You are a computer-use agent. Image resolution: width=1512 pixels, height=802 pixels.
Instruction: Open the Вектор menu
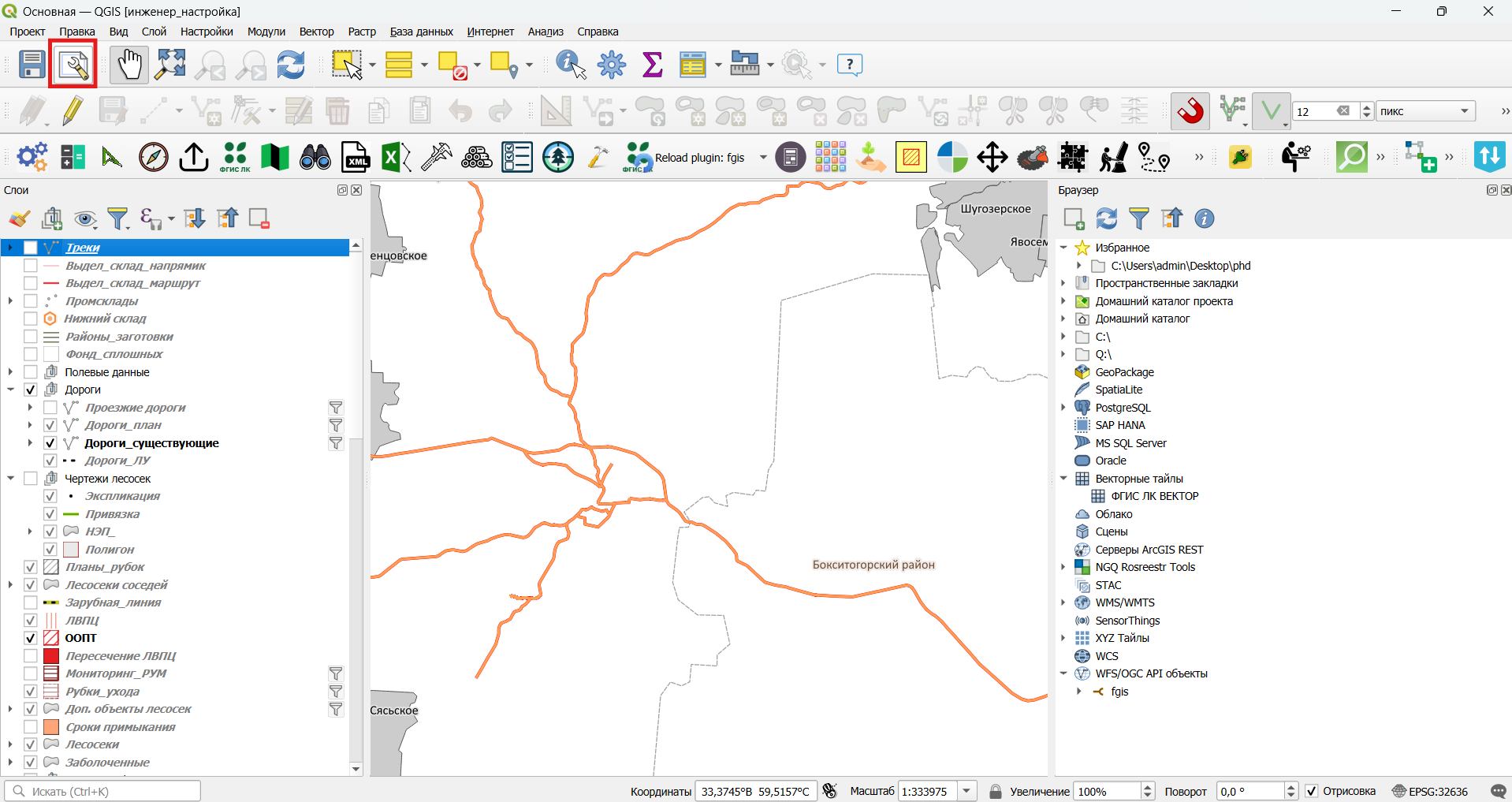(316, 32)
